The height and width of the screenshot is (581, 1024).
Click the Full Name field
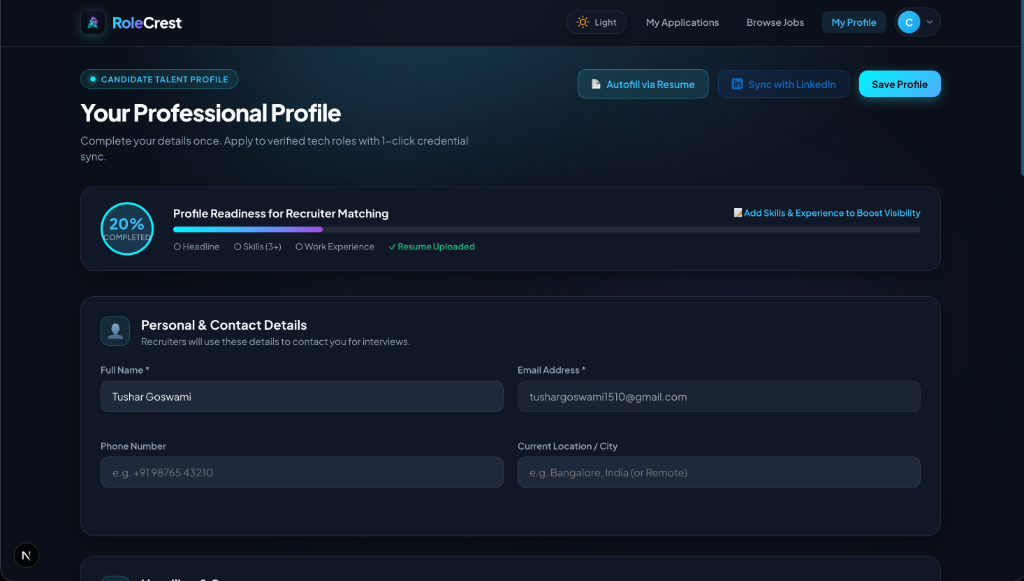point(302,396)
